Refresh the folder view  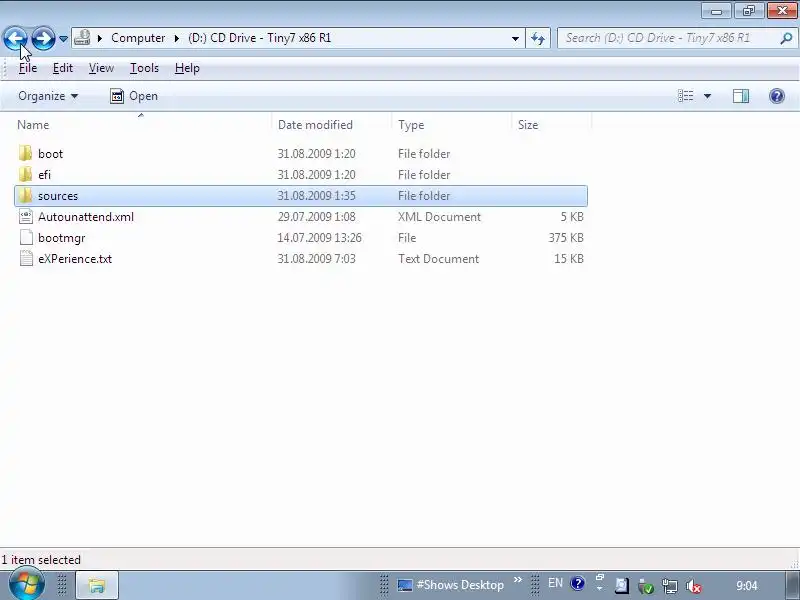click(538, 38)
